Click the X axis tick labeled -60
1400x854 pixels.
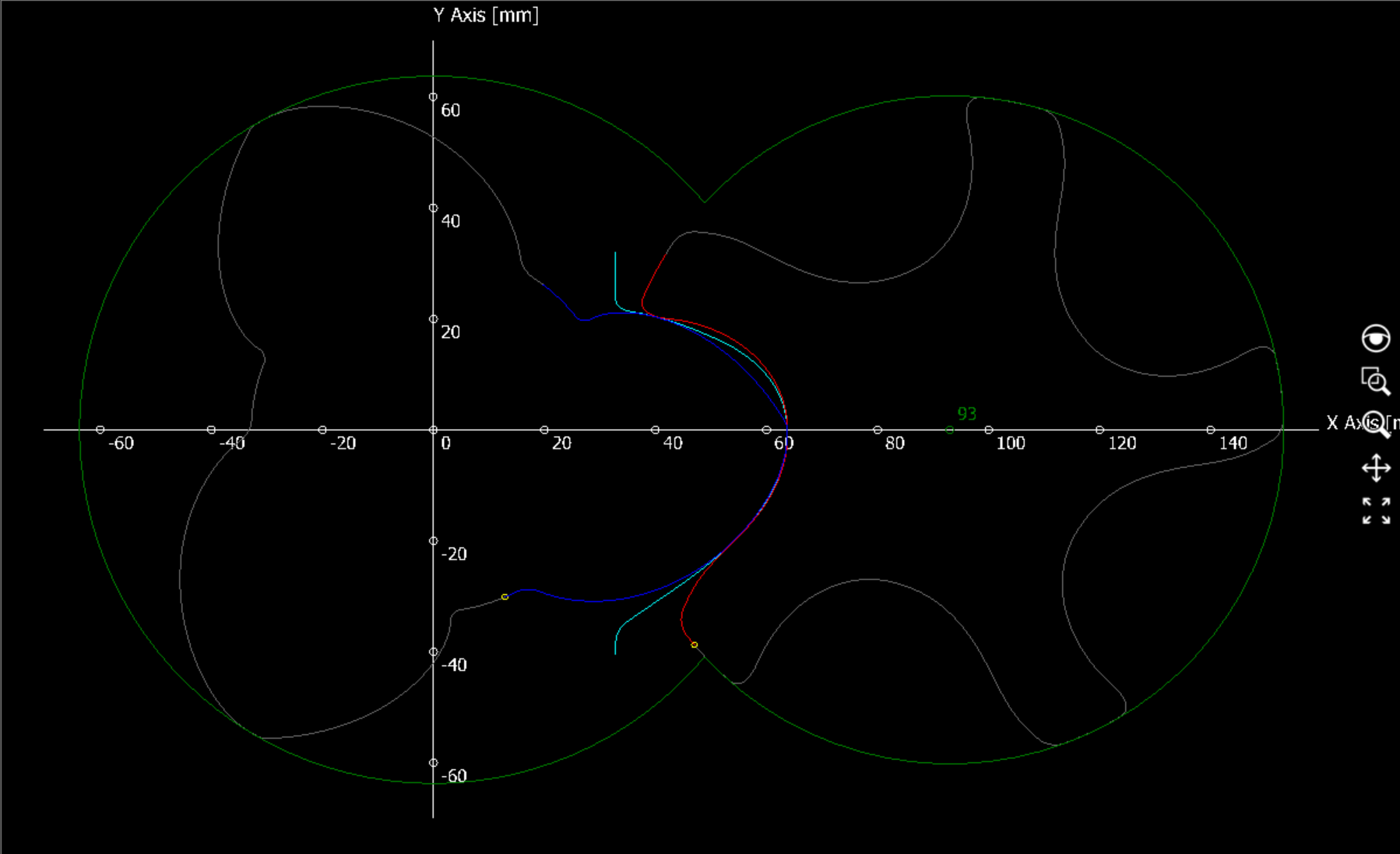coord(100,430)
